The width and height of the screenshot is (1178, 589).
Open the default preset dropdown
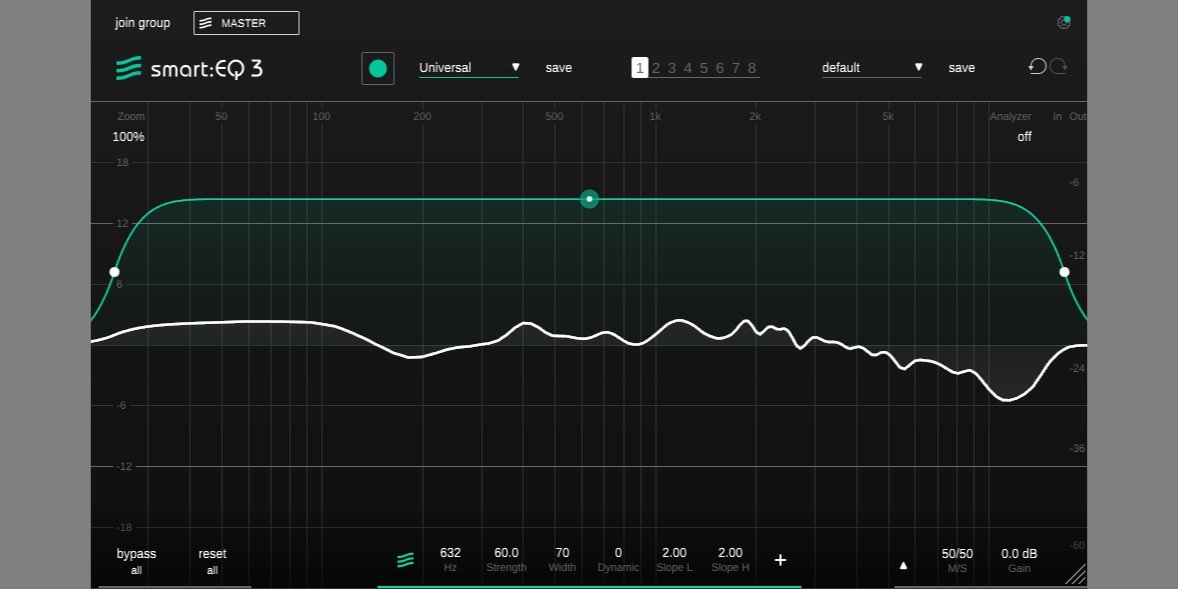(871, 68)
